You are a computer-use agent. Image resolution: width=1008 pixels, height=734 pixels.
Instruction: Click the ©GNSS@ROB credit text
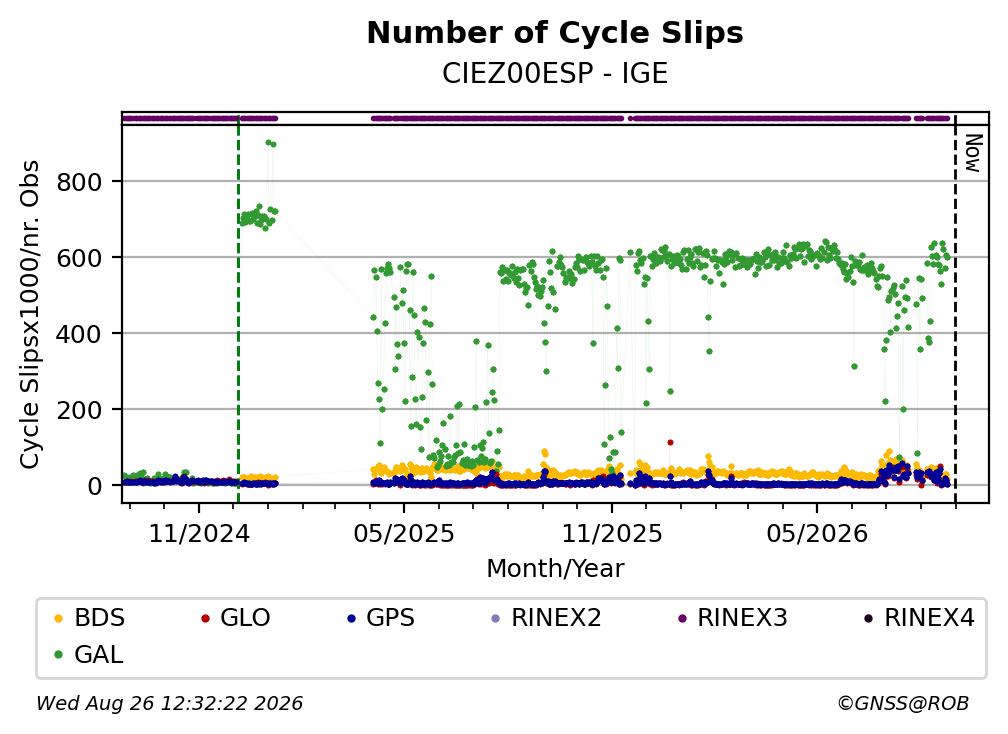pyautogui.click(x=903, y=704)
